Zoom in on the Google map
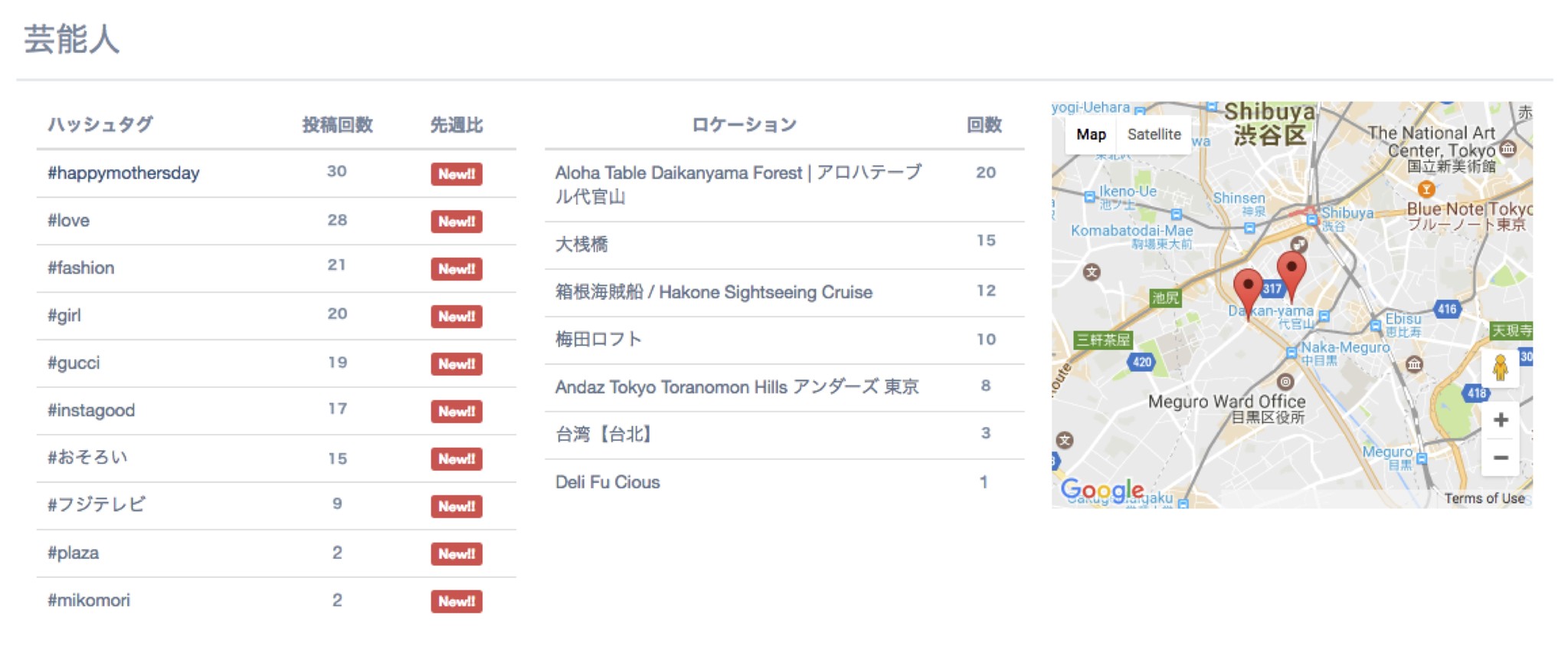The image size is (1568, 647). tap(1501, 420)
